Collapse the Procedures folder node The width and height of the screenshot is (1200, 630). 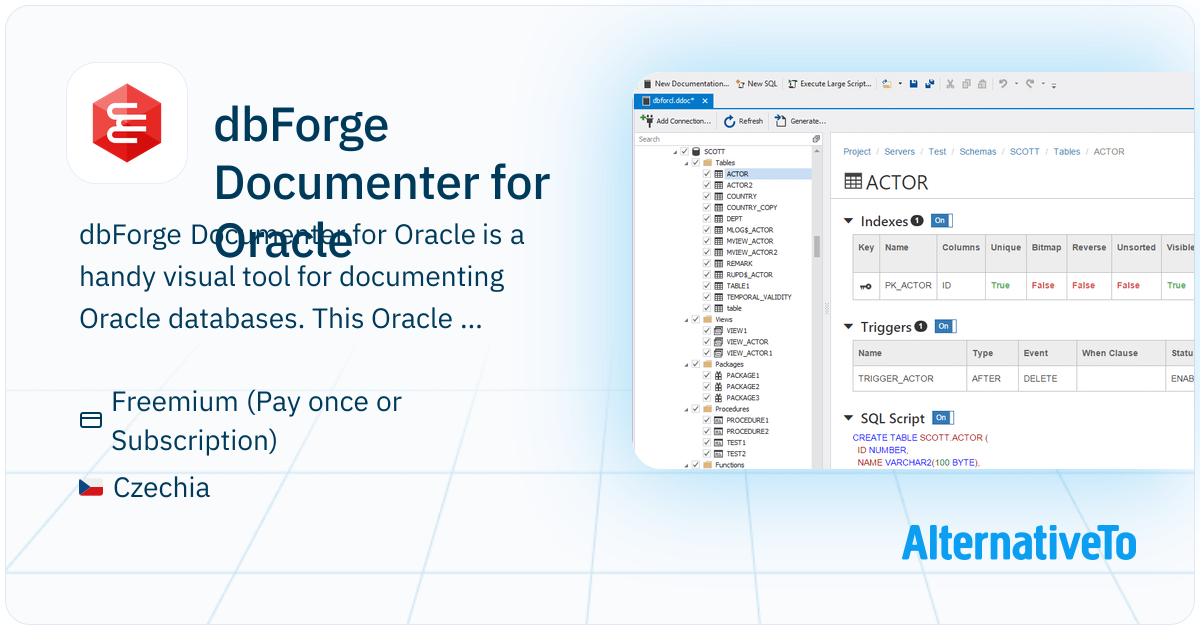pos(685,409)
